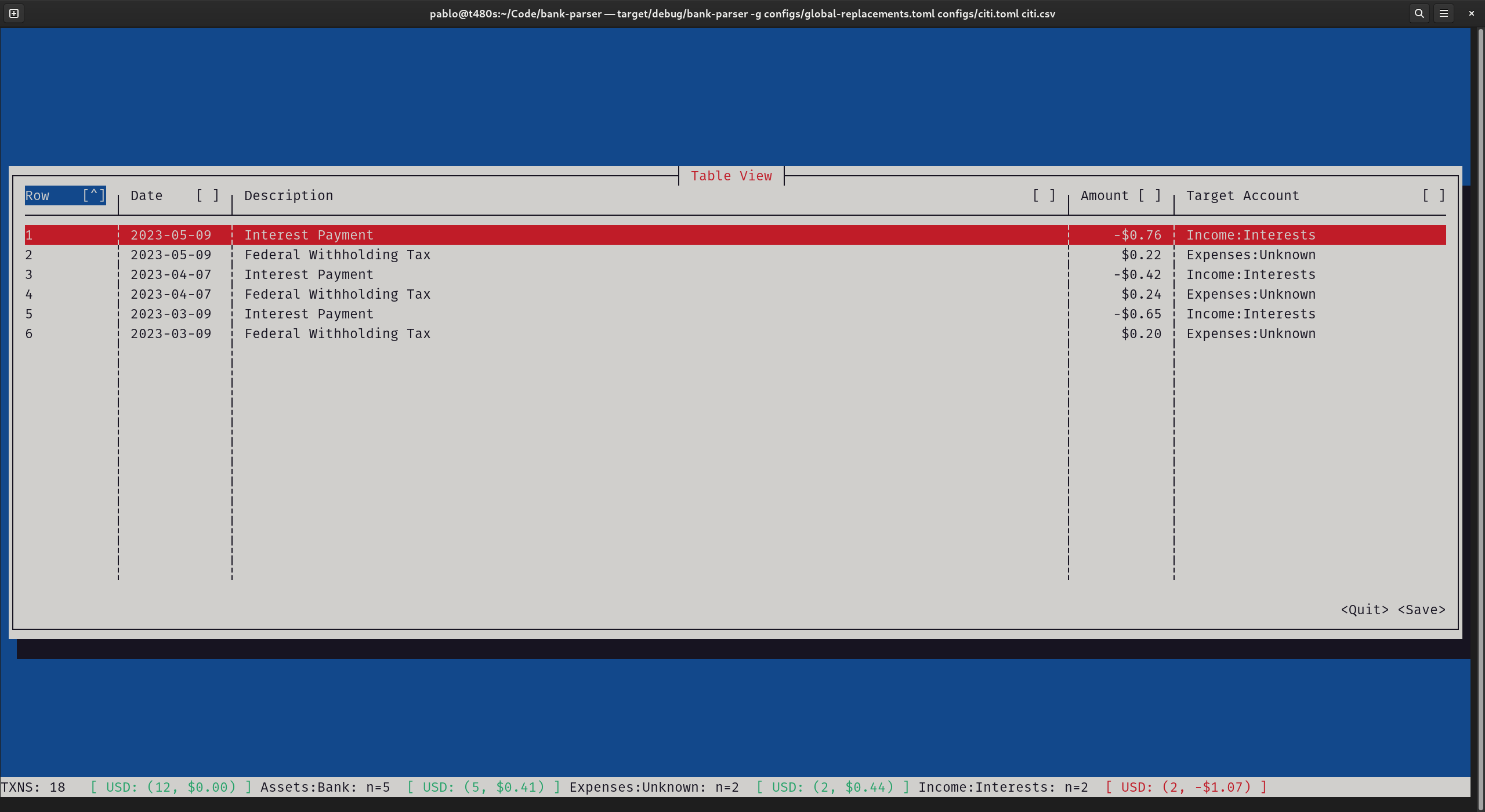The image size is (1485, 812).
Task: Toggle the Date column sort bracket
Action: pyautogui.click(x=207, y=195)
